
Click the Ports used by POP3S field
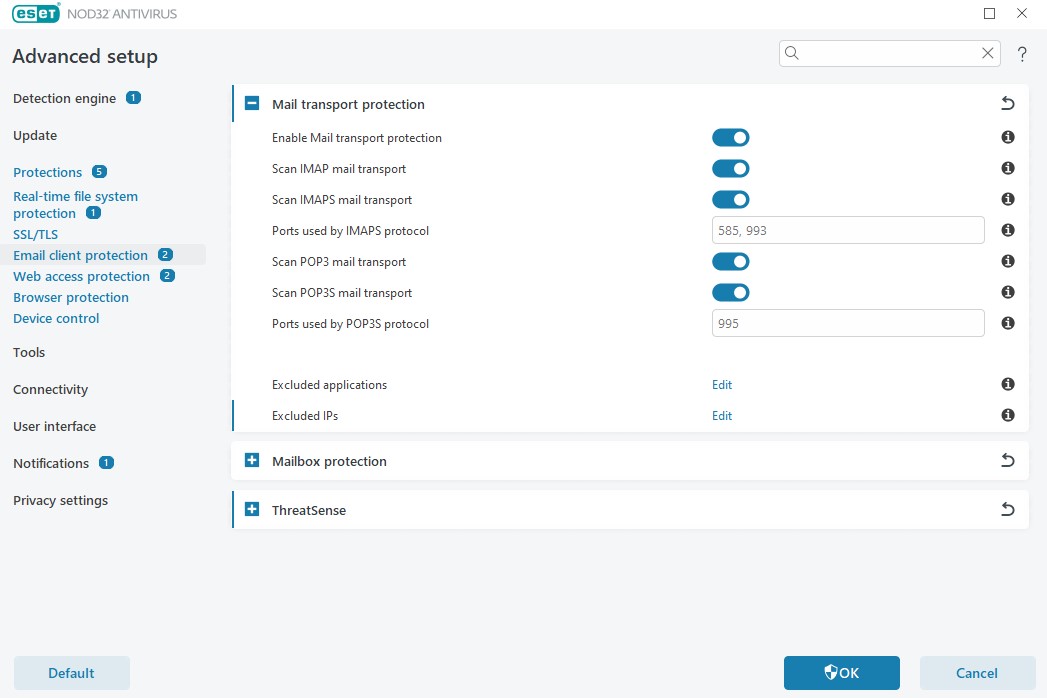coord(847,324)
